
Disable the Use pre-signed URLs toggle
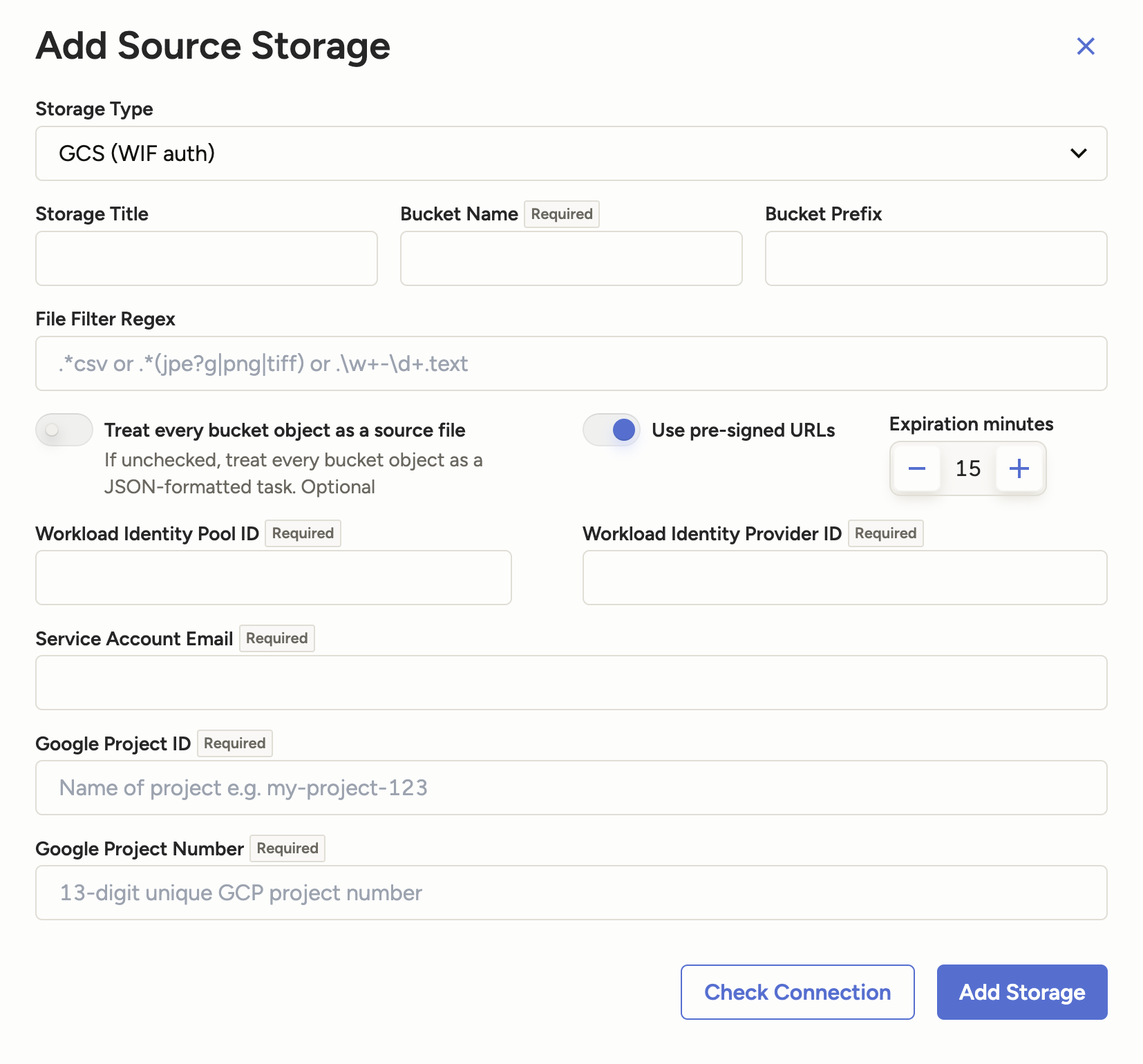click(612, 430)
